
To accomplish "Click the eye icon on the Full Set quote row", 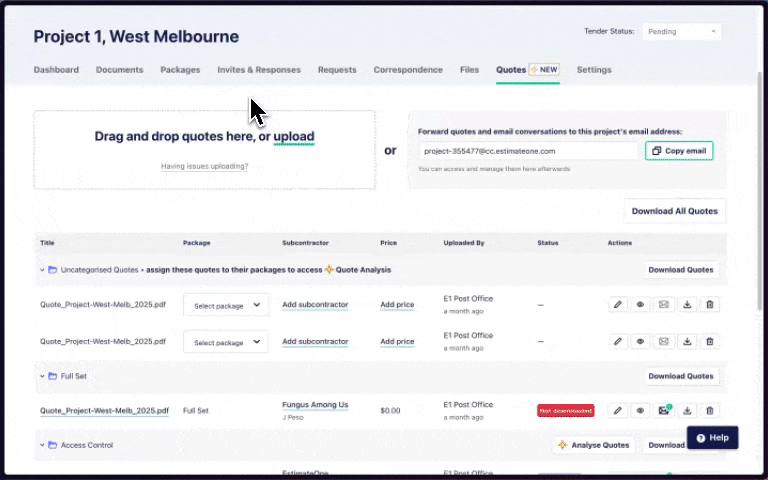I will pyautogui.click(x=641, y=410).
